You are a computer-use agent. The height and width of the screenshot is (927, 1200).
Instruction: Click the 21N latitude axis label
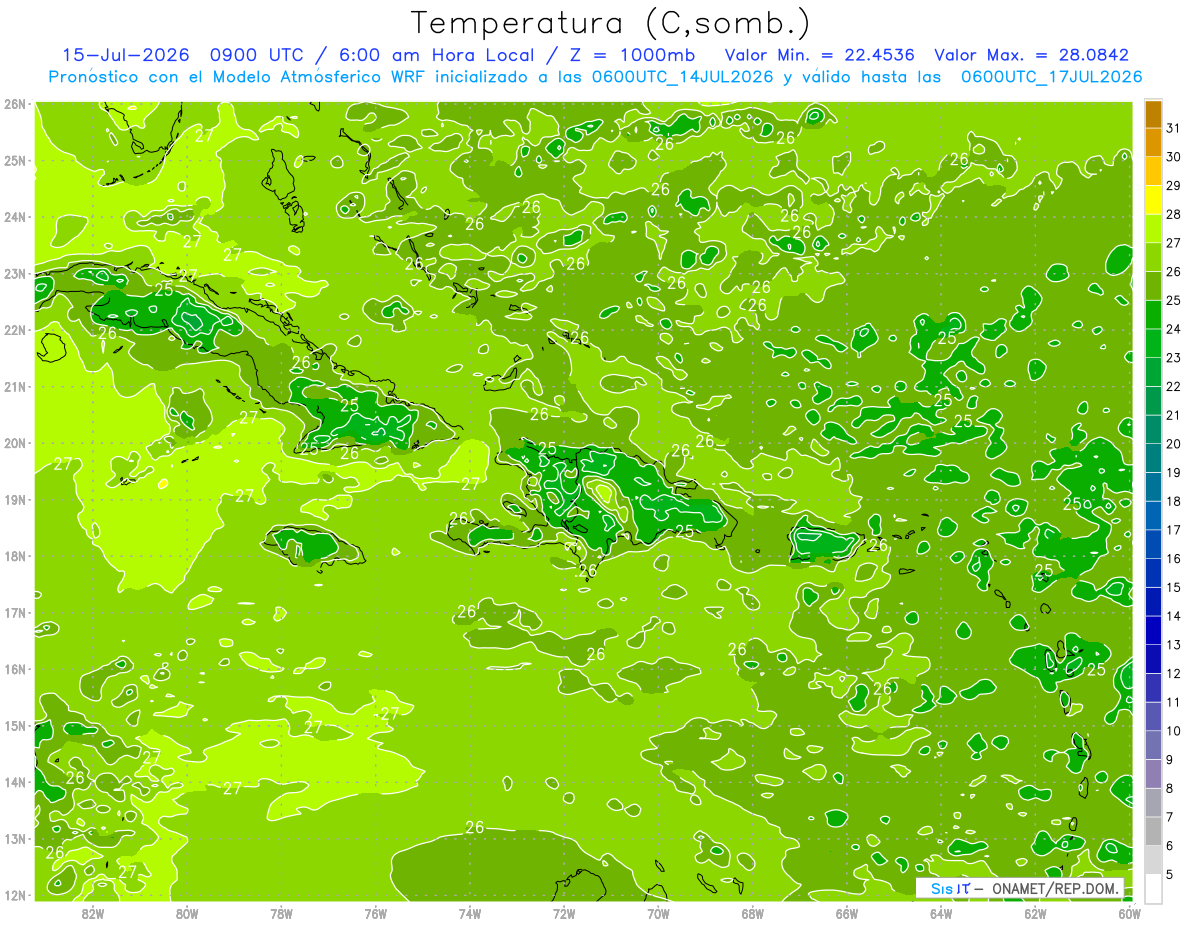click(x=14, y=386)
